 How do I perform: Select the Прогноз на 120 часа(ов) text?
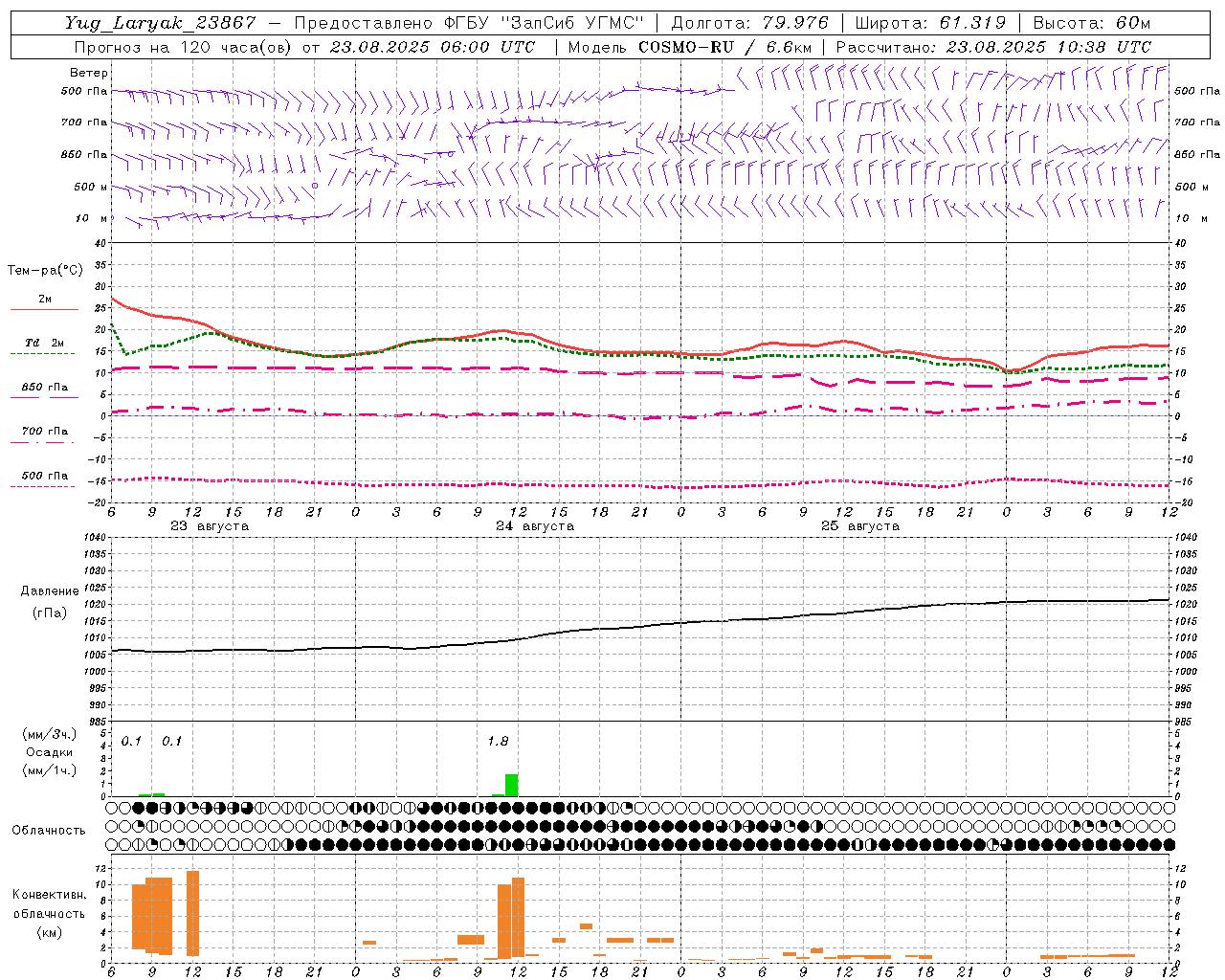pos(185,47)
